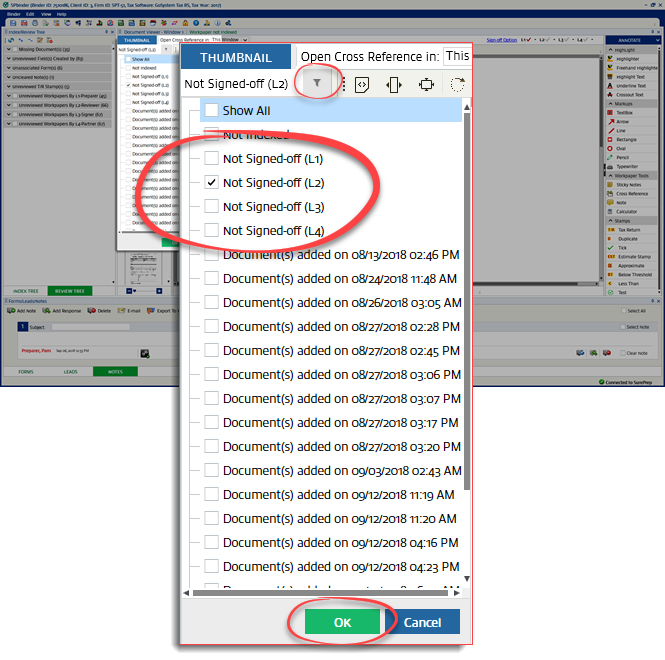
Task: Apply the Tick stamp
Action: (x=617, y=248)
